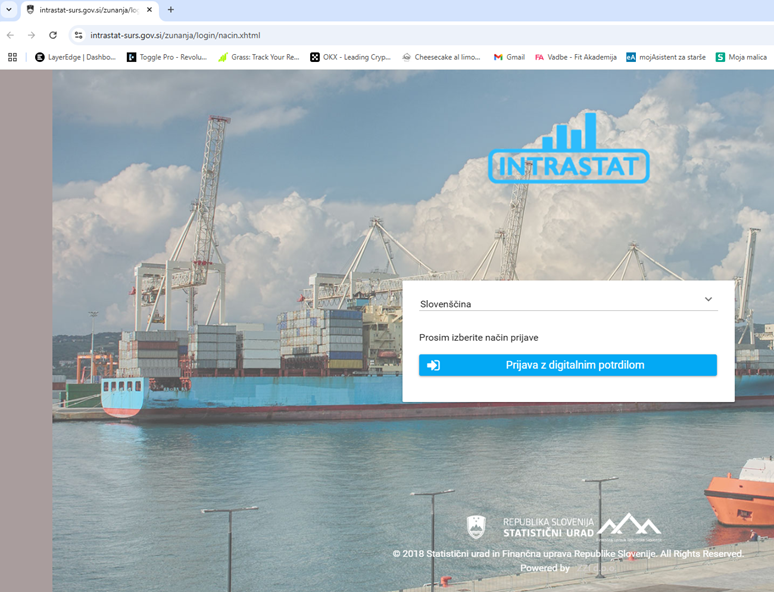This screenshot has height=592, width=774.
Task: Click the Statistični urad text logo
Action: click(x=548, y=528)
